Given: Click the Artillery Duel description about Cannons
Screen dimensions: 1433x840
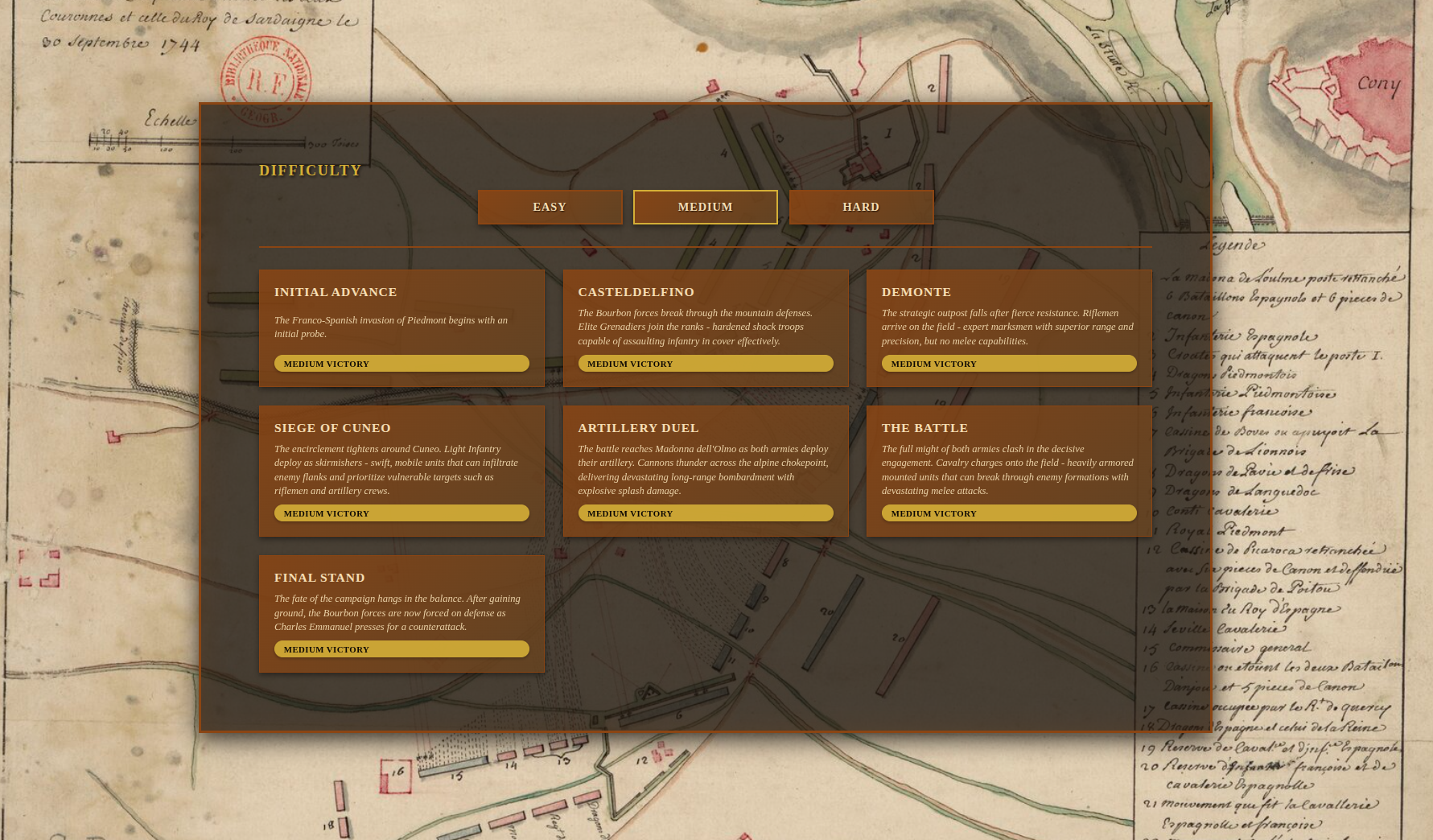Looking at the screenshot, I should pos(703,470).
